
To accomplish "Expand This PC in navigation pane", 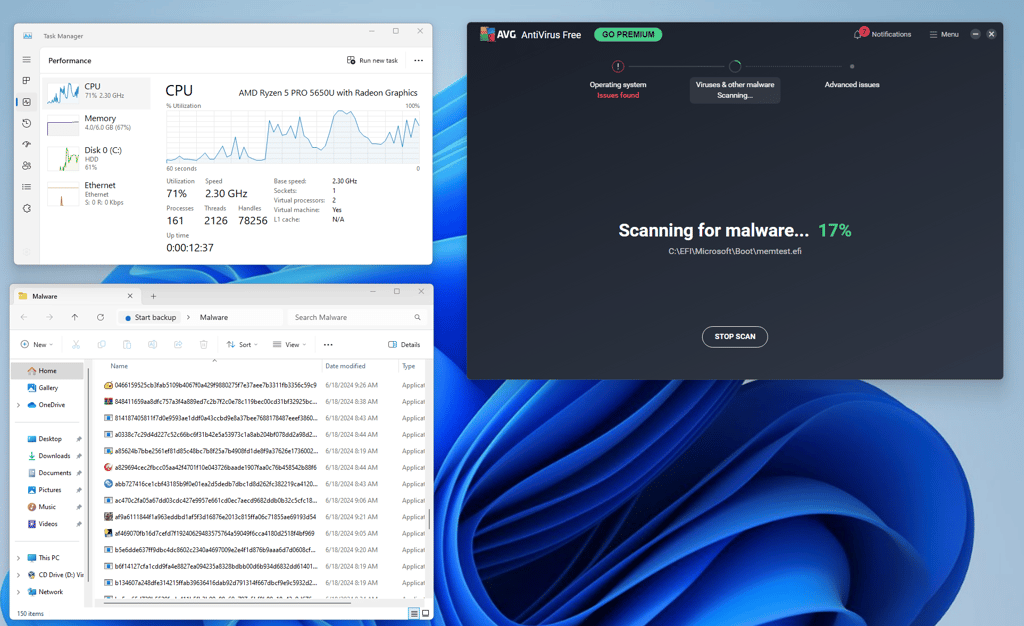I will [18, 558].
